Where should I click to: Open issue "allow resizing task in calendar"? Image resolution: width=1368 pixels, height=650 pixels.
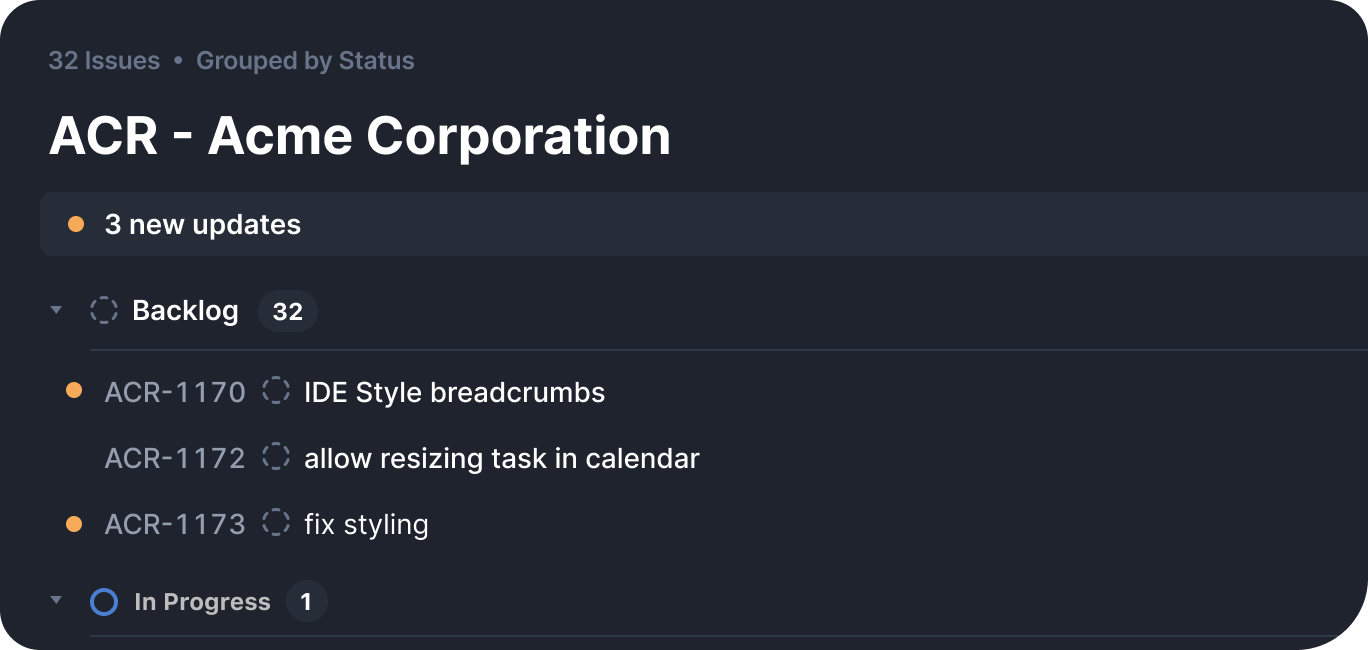click(x=501, y=458)
